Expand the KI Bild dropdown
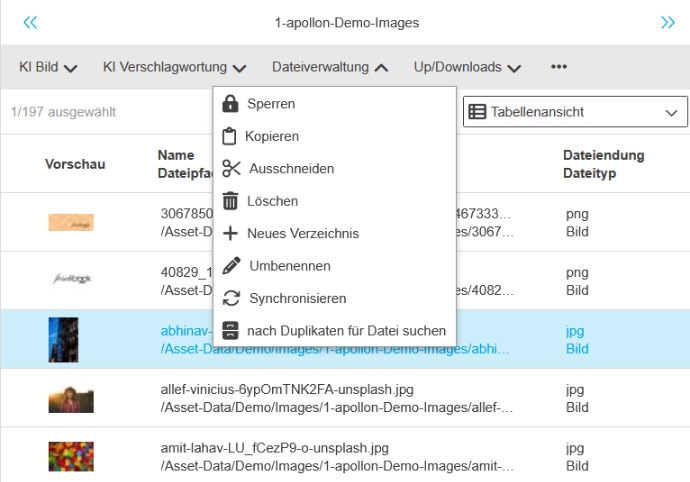690x482 pixels. coord(48,67)
